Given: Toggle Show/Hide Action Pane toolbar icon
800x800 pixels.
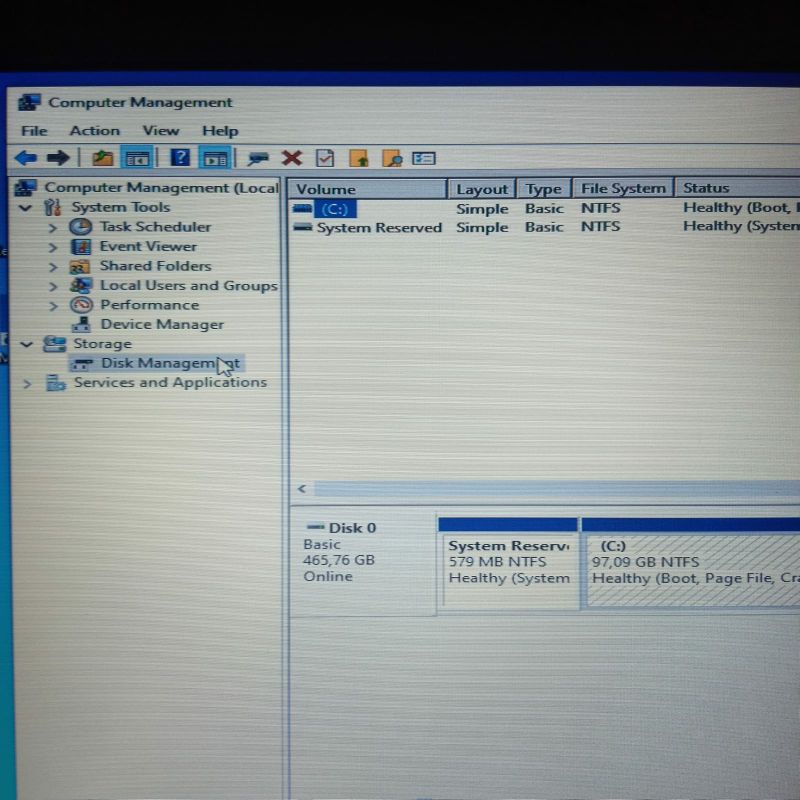Looking at the screenshot, I should point(216,159).
